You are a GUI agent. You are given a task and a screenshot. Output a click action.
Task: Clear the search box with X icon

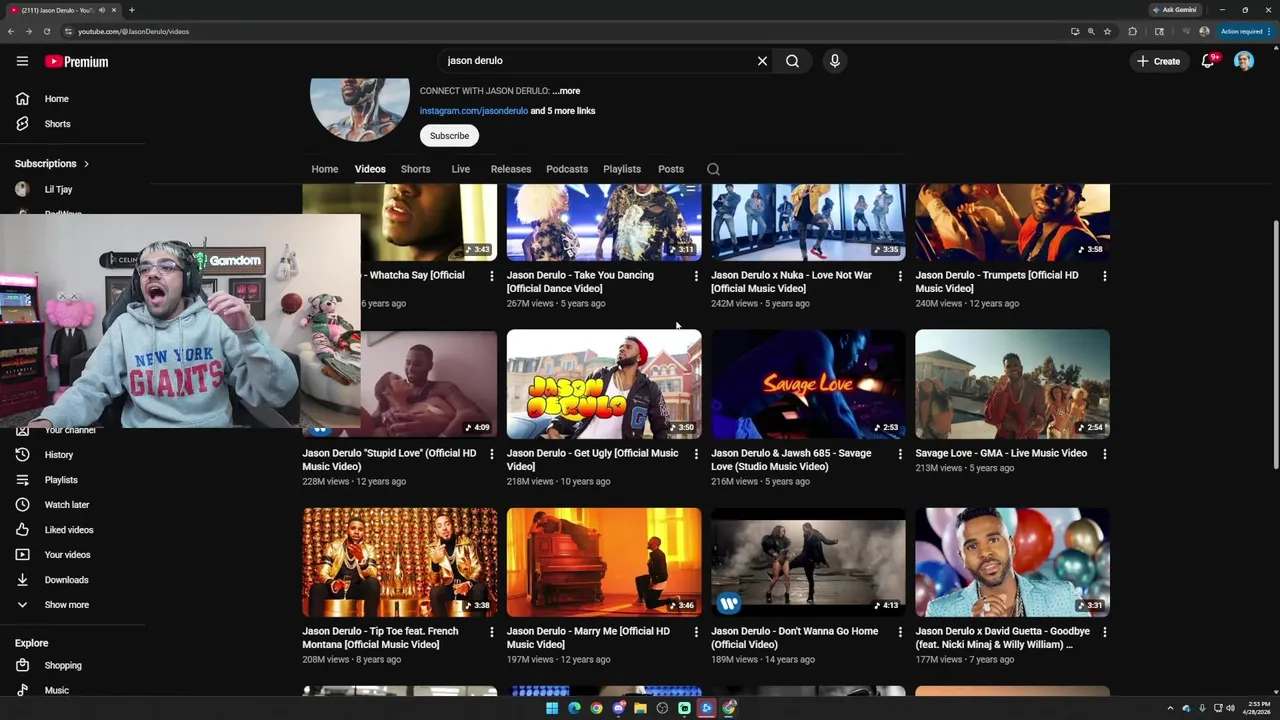click(762, 61)
